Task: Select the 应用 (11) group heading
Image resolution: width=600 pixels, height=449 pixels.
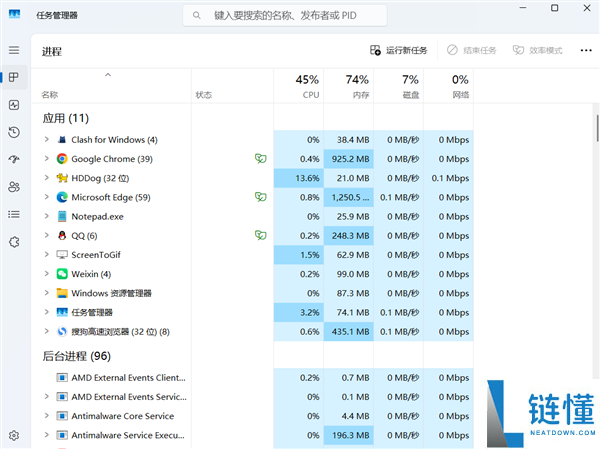Action: pyautogui.click(x=65, y=118)
